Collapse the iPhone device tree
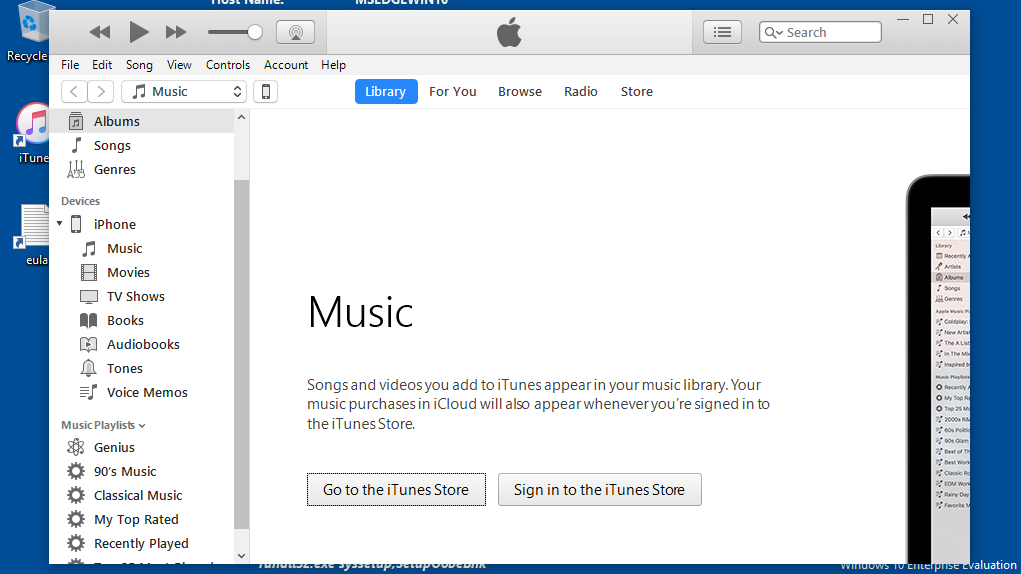 click(x=59, y=224)
